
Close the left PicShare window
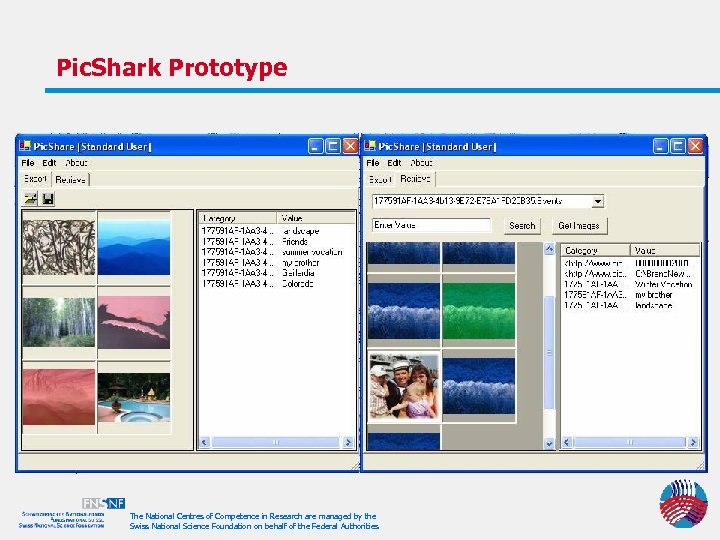(x=350, y=146)
